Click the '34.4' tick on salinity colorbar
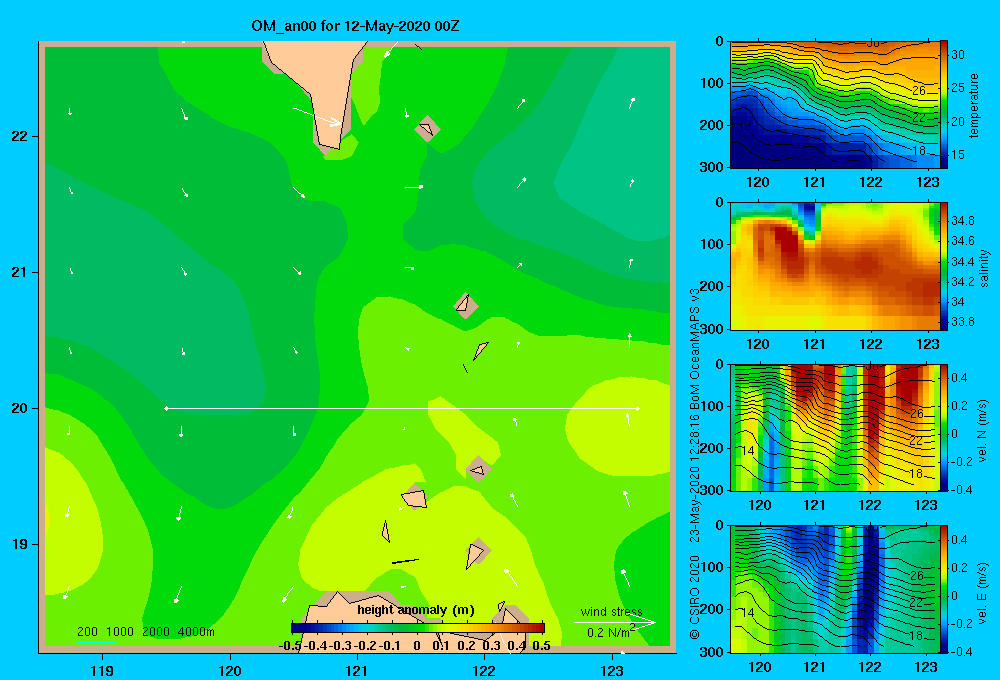This screenshot has height=680, width=1000. click(962, 262)
